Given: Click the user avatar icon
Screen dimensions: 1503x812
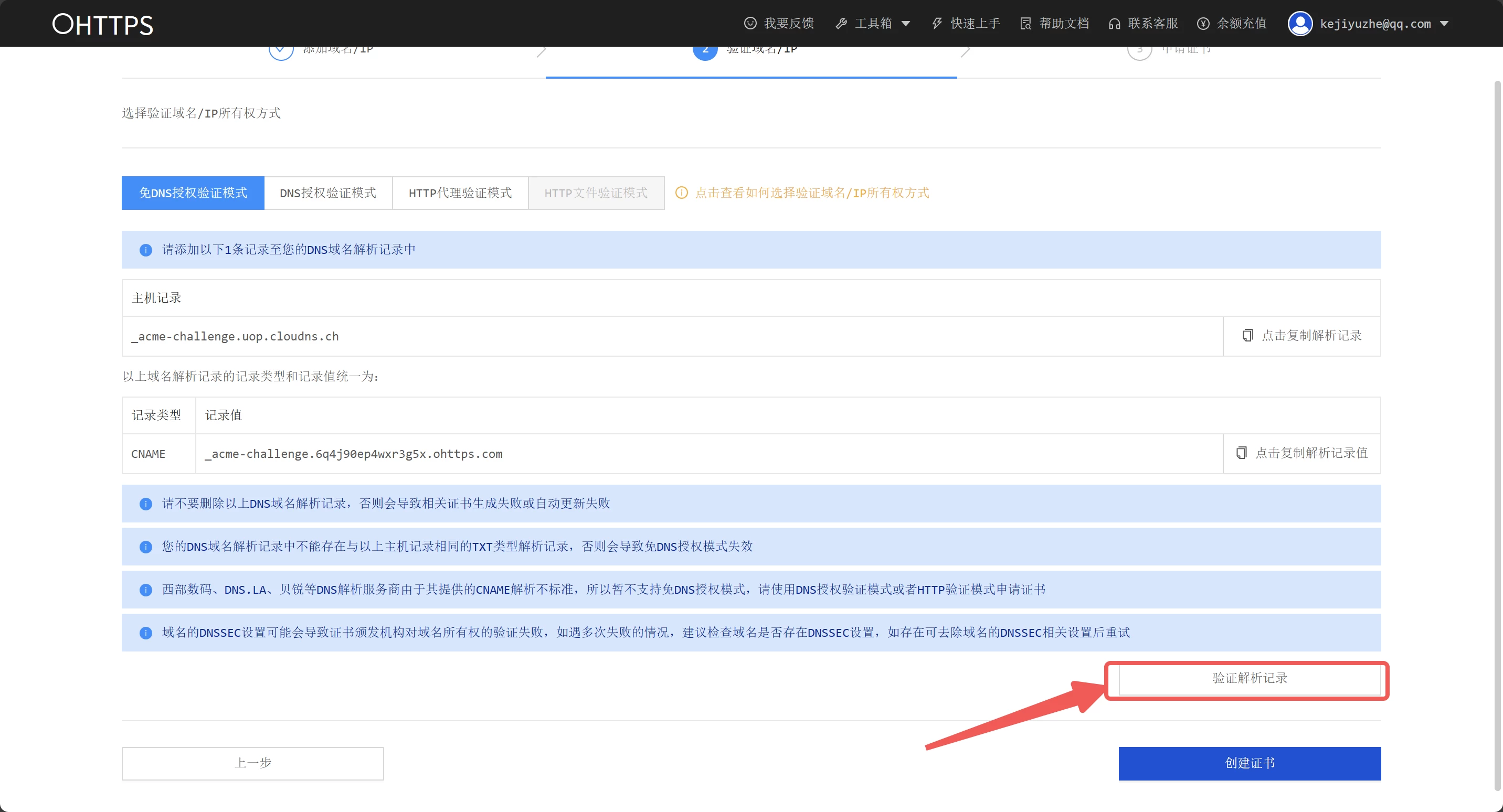Looking at the screenshot, I should [1299, 23].
